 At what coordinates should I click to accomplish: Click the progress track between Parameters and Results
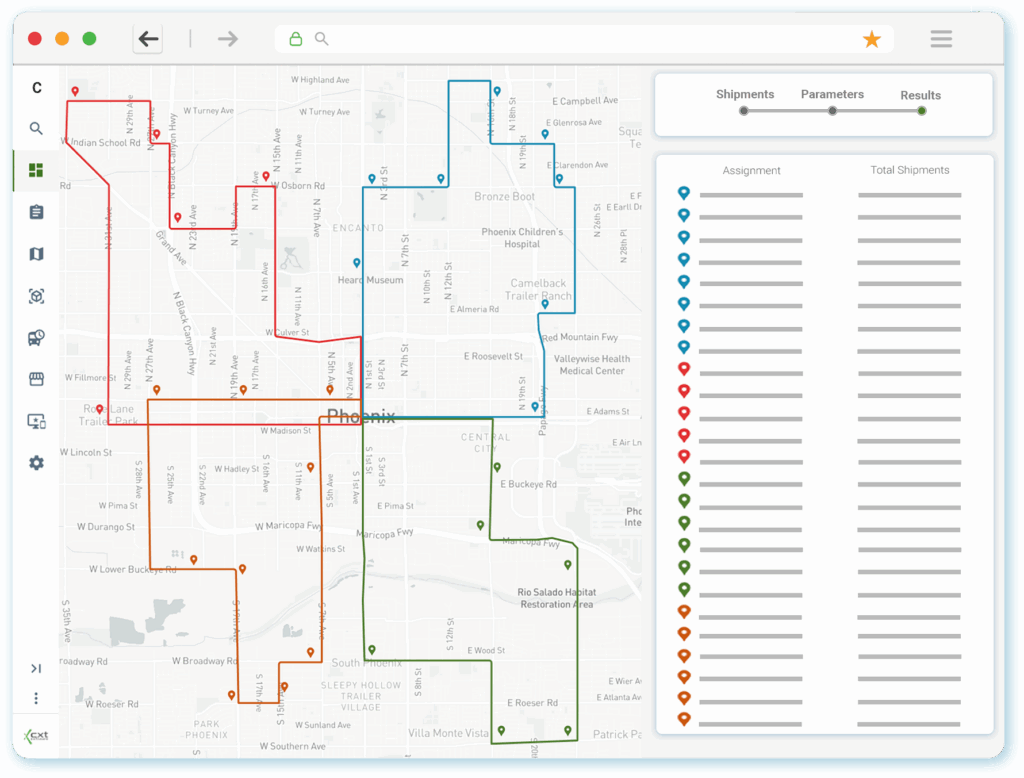tap(876, 111)
